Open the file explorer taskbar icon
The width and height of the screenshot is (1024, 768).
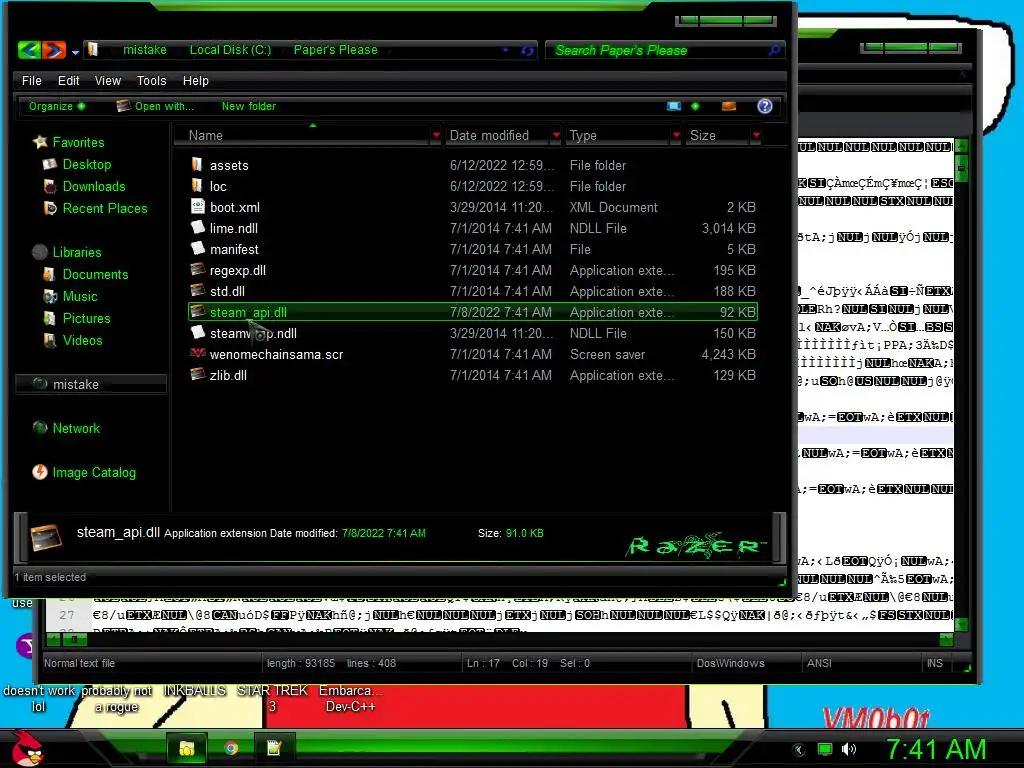point(187,748)
